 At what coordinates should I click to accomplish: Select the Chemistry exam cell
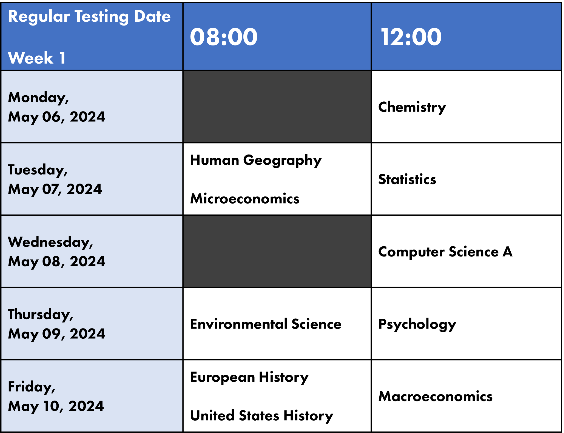pos(466,106)
